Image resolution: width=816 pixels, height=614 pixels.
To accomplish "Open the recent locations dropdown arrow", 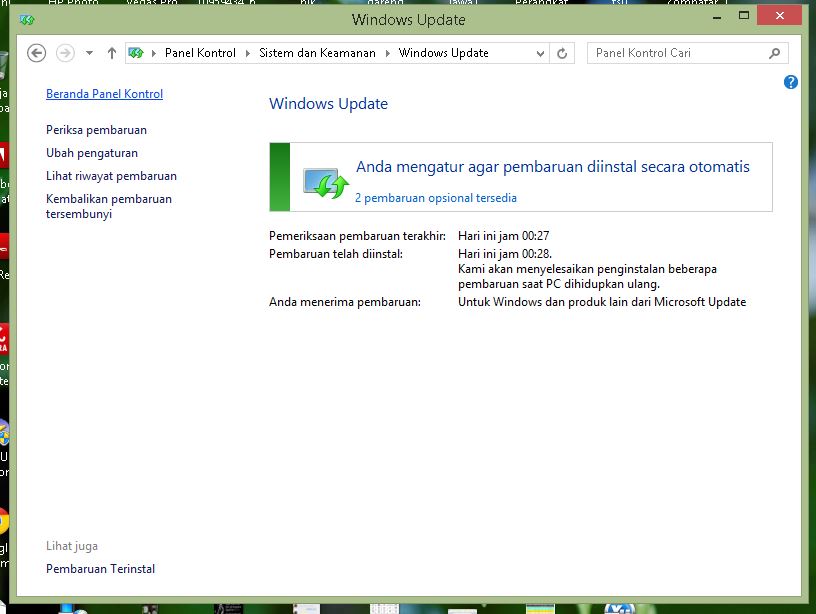I will [90, 53].
